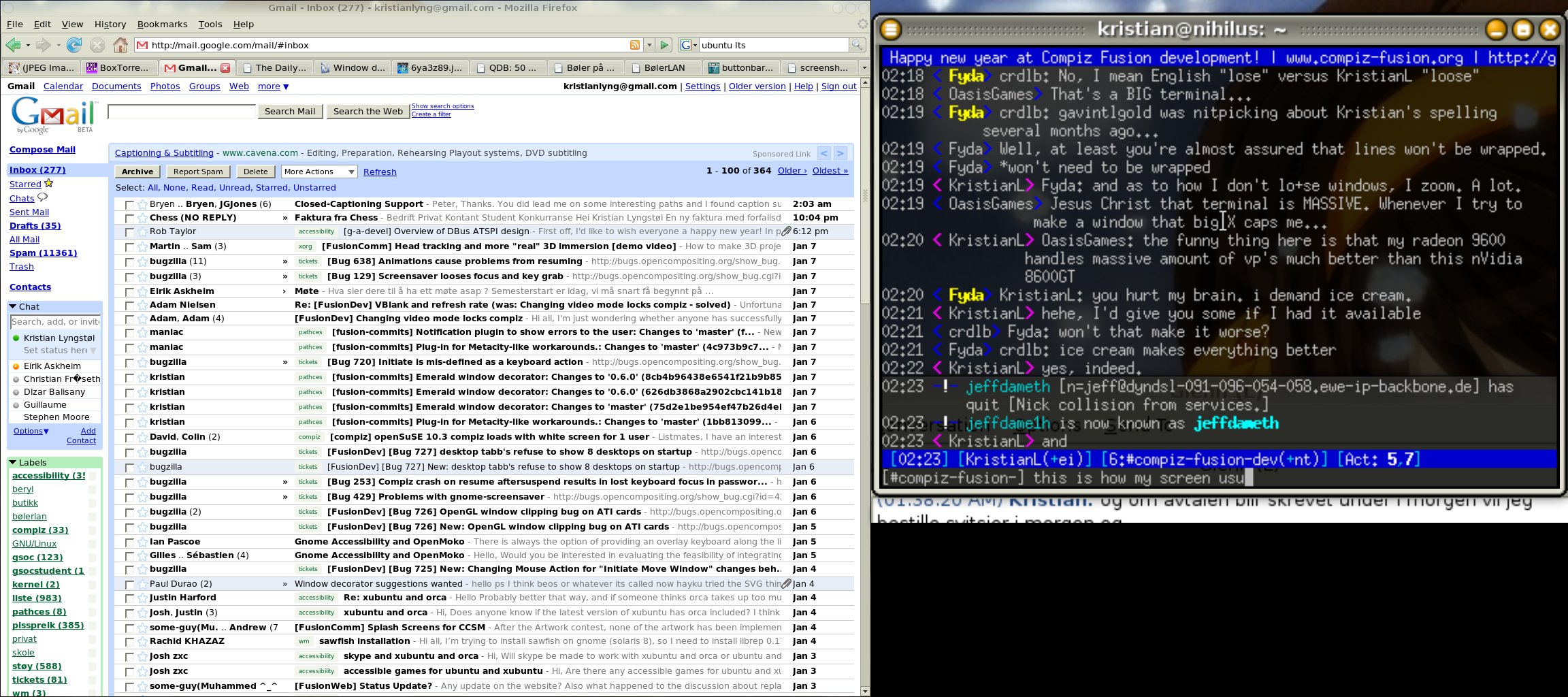This screenshot has height=697, width=1568.
Task: Reload page with Firefox reload icon
Action: pyautogui.click(x=74, y=46)
